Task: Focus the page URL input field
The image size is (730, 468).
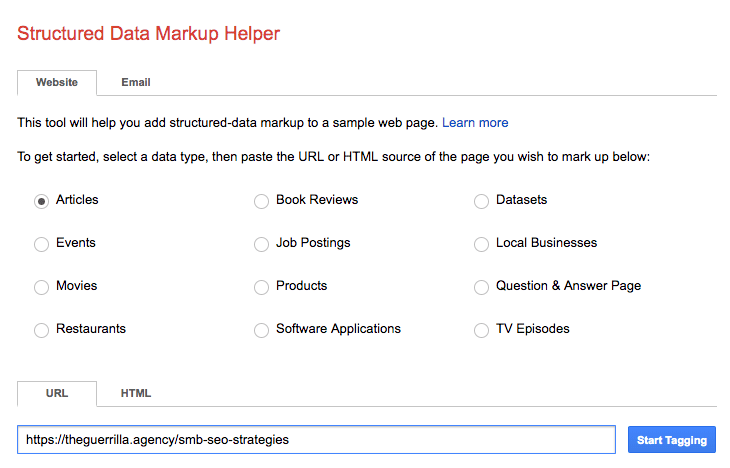Action: (x=317, y=440)
